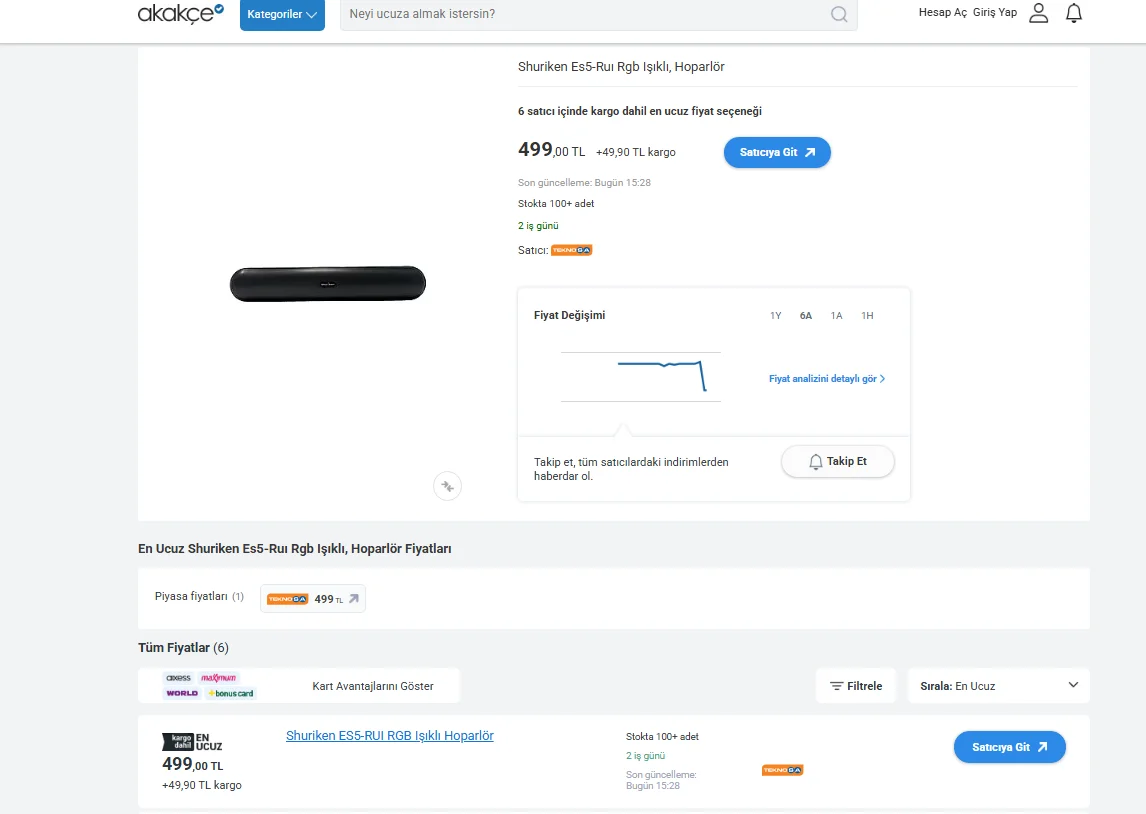Open the akakçe logo home link
This screenshot has width=1146, height=814.
[x=181, y=13]
